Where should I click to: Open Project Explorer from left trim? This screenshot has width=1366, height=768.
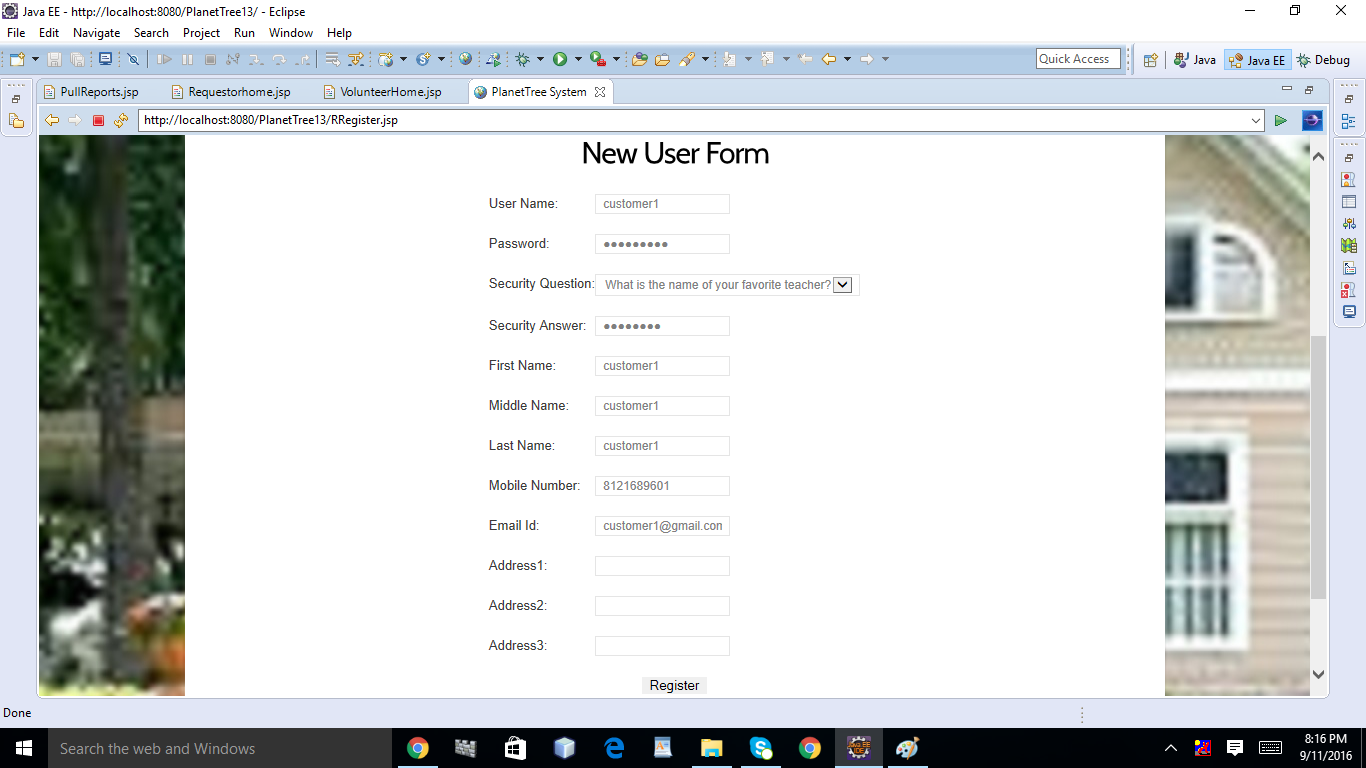pos(16,121)
